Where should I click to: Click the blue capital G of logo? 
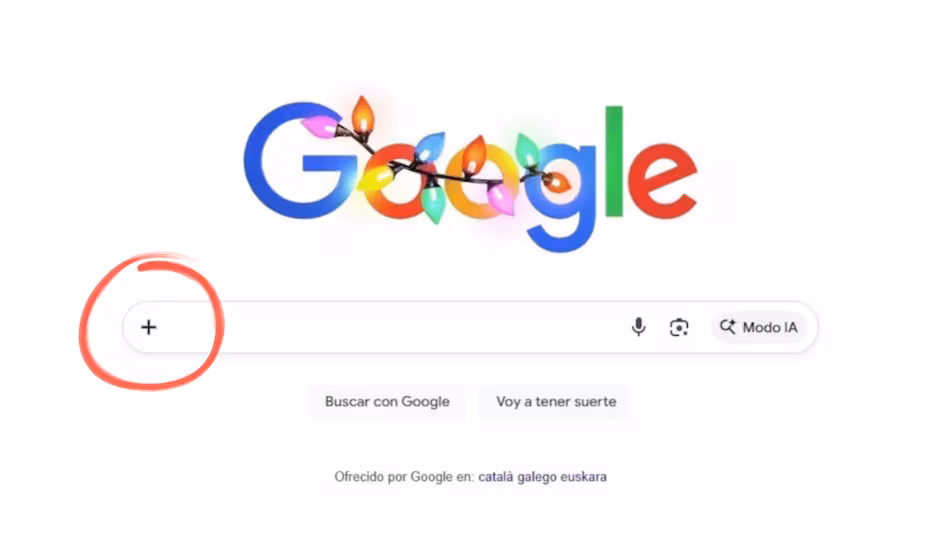297,161
